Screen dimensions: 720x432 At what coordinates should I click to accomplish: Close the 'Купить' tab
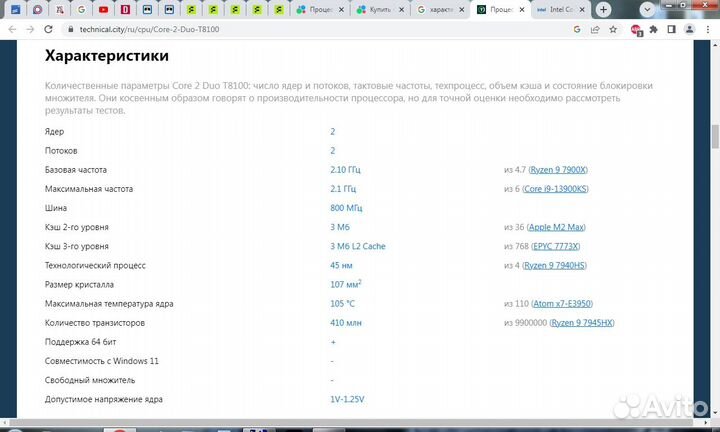401,10
